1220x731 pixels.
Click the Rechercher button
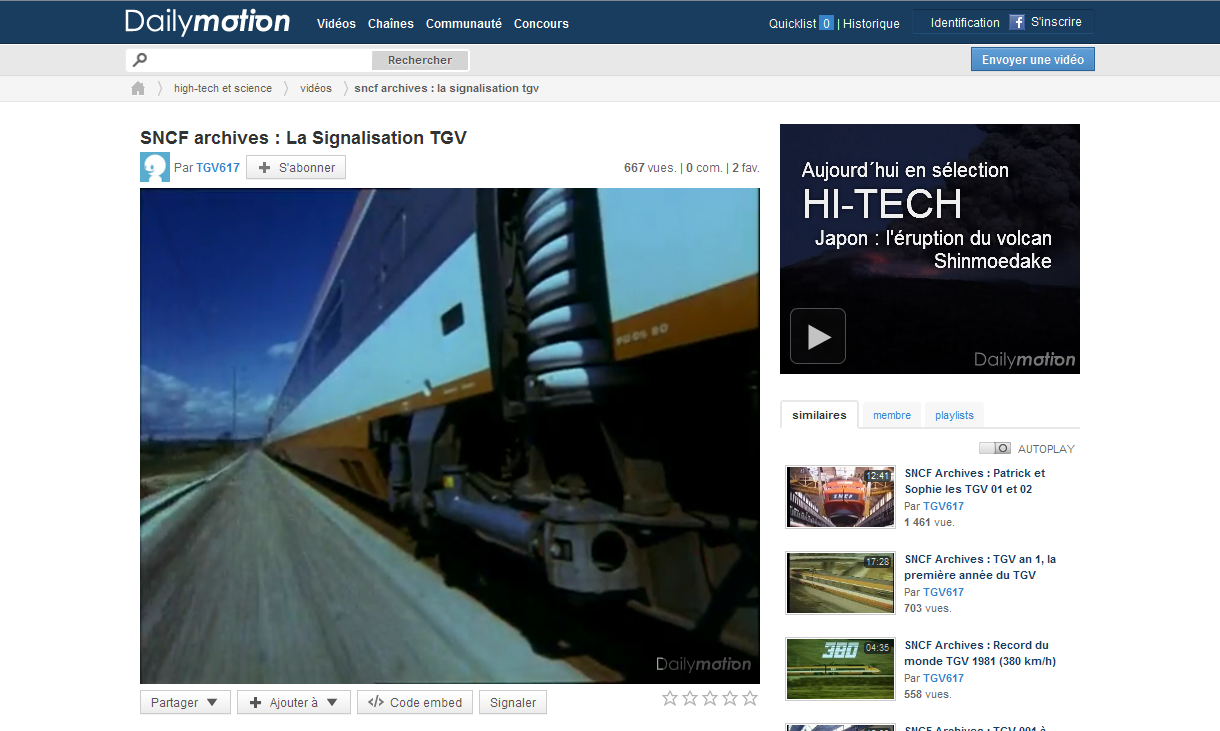point(420,60)
